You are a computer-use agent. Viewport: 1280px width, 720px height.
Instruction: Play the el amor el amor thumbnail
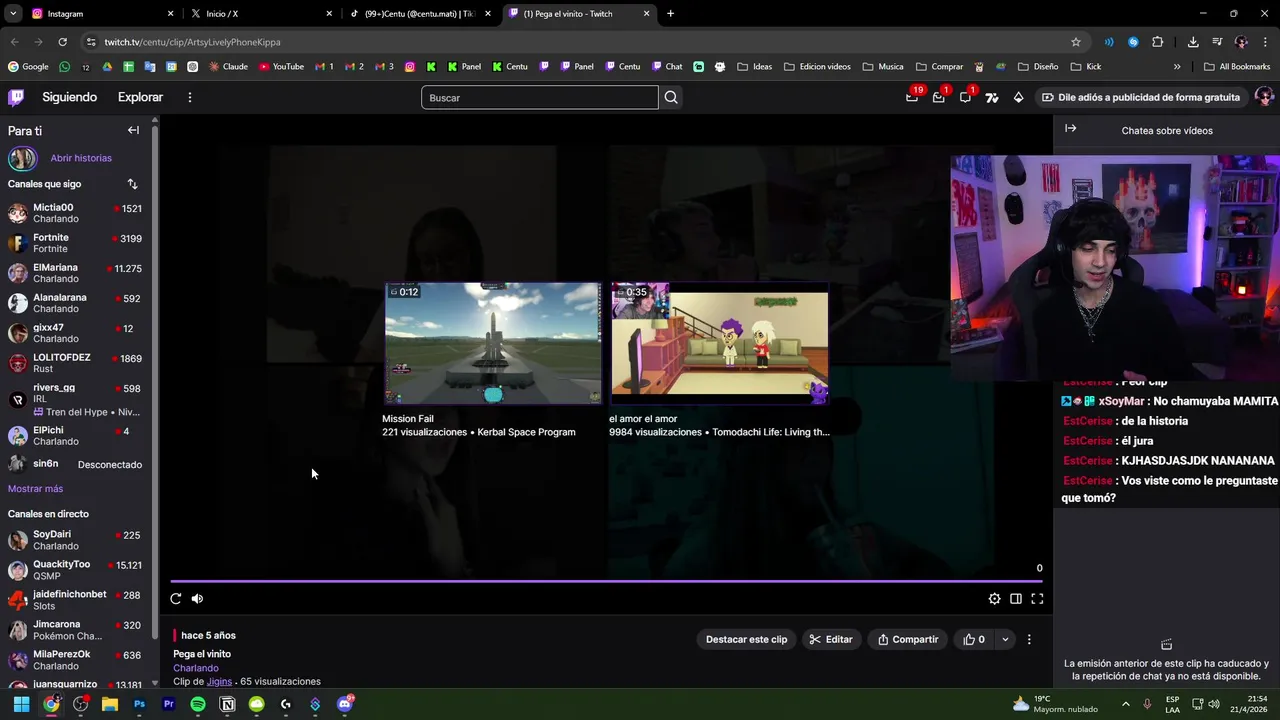[720, 343]
